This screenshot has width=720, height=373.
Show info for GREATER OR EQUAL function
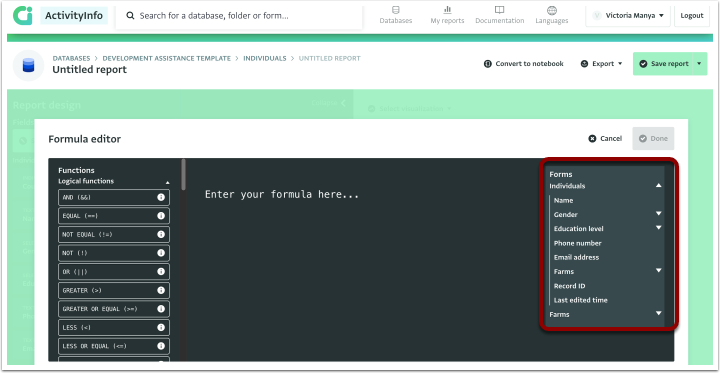click(x=161, y=309)
